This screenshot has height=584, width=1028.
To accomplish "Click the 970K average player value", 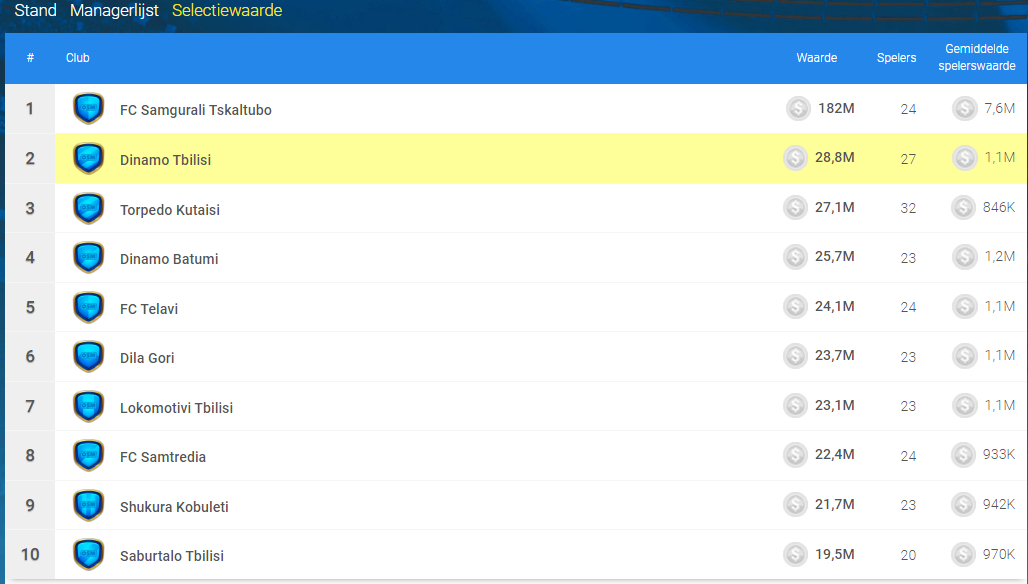I will (x=998, y=554).
